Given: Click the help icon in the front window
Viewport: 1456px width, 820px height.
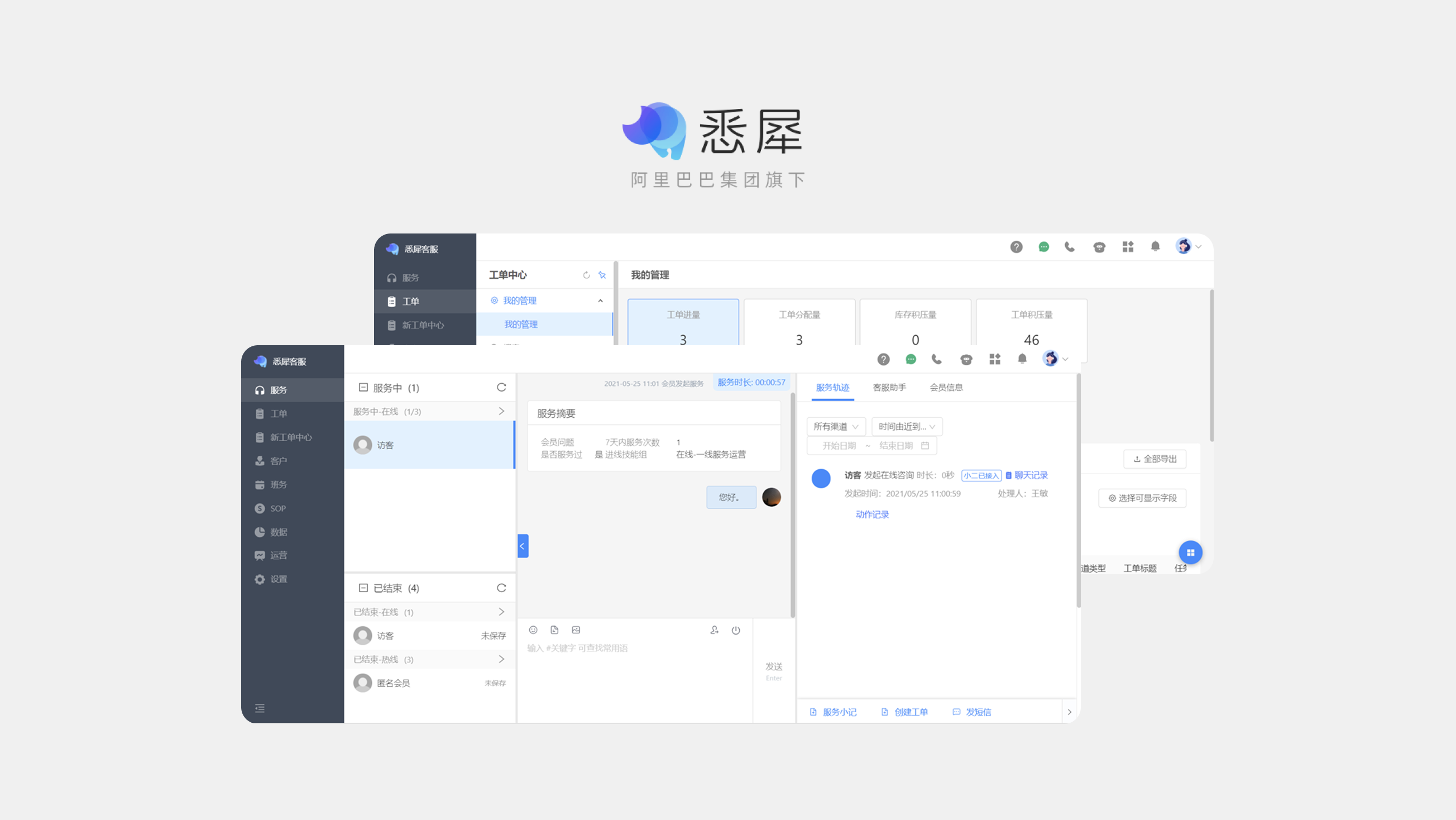Looking at the screenshot, I should [883, 359].
